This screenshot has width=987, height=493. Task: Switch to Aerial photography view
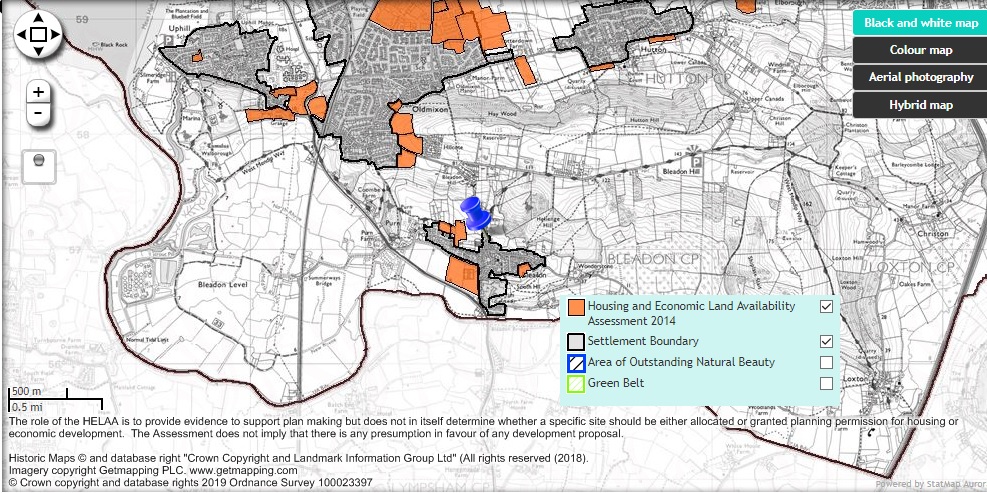(920, 77)
